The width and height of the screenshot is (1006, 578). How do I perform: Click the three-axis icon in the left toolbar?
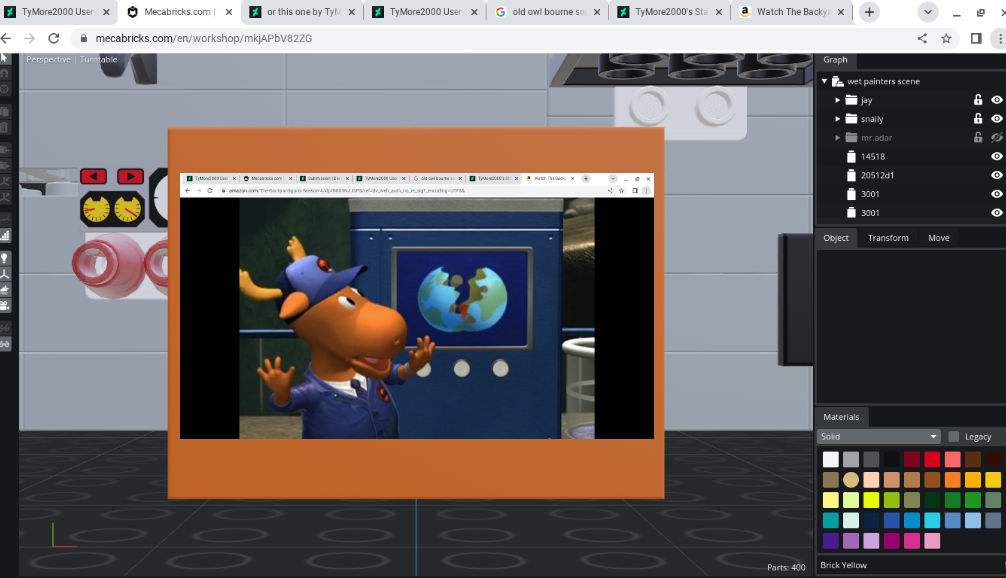tap(4, 274)
